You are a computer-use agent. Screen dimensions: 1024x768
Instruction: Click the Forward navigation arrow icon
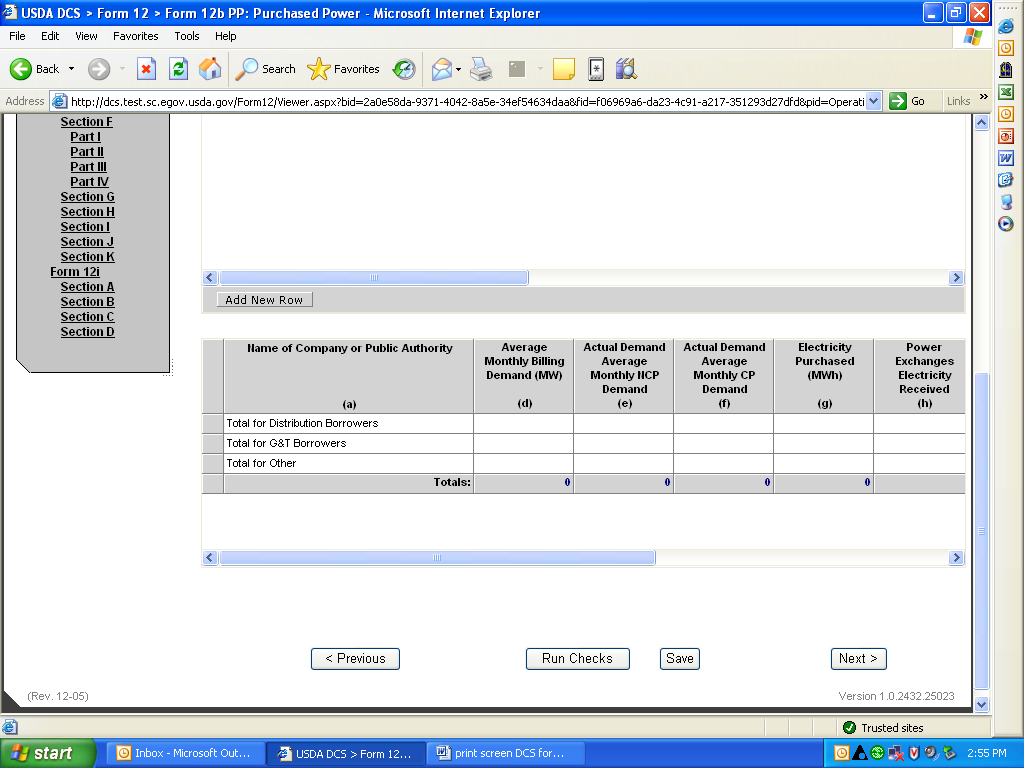click(x=99, y=69)
